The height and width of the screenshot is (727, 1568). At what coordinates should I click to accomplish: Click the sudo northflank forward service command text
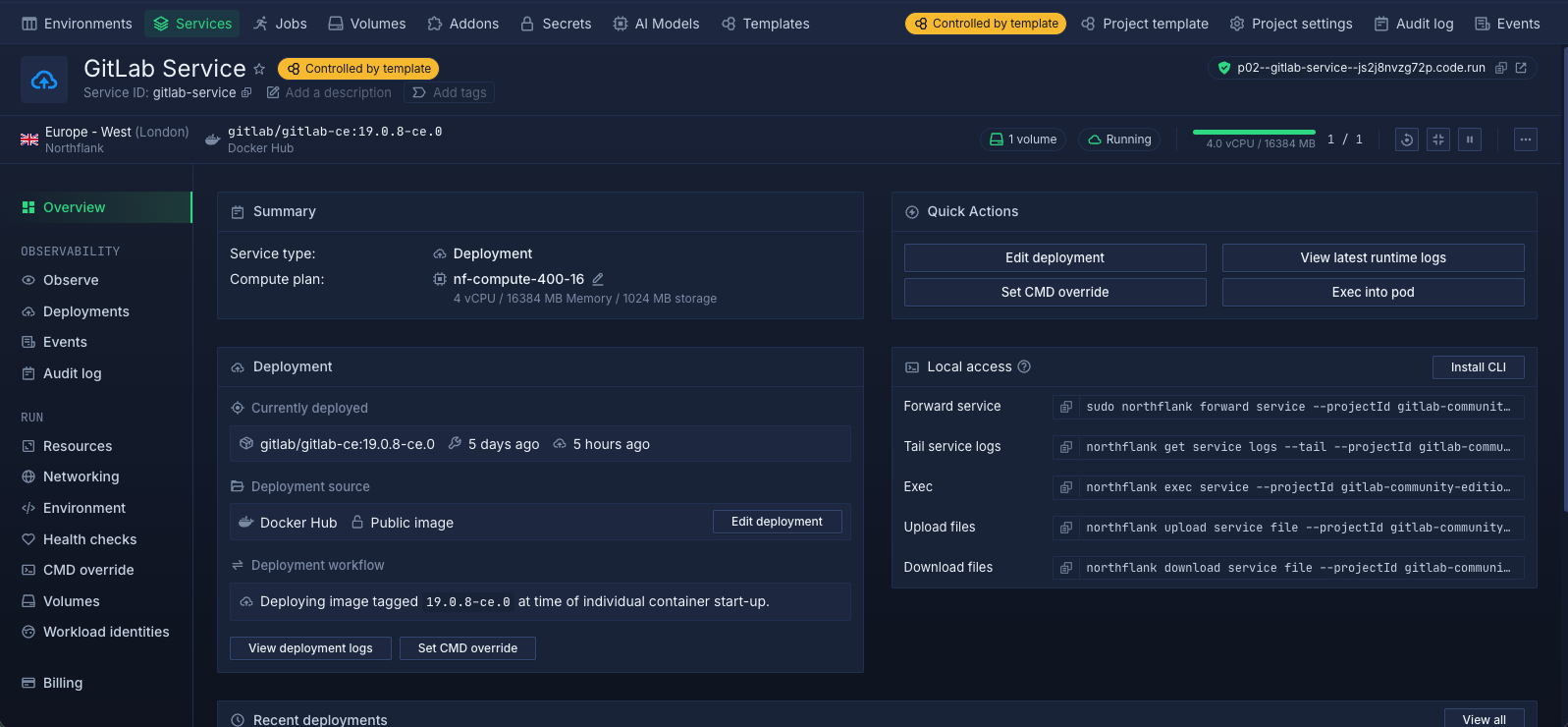[x=1298, y=407]
